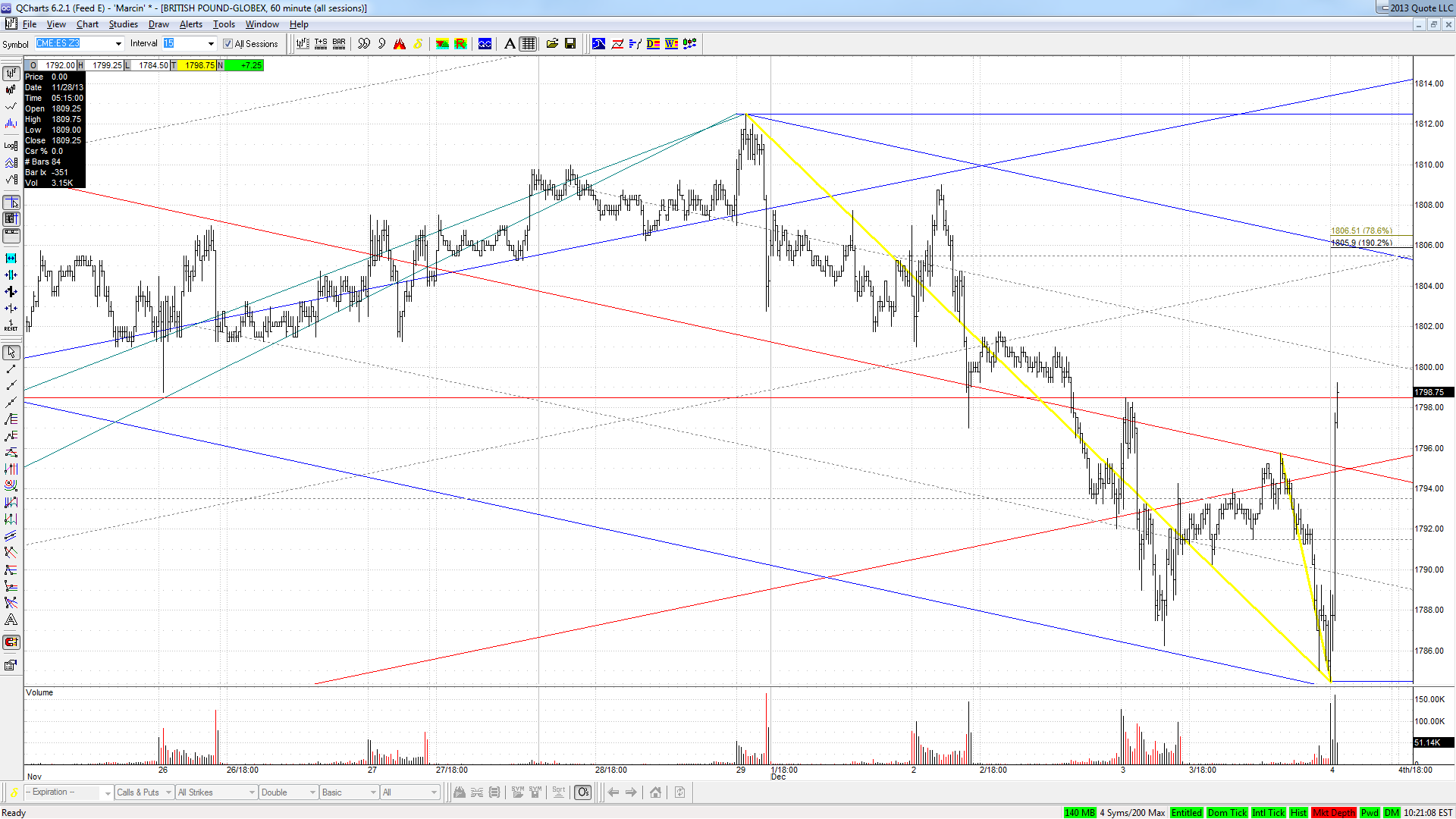Switch to line chart type

click(11, 106)
